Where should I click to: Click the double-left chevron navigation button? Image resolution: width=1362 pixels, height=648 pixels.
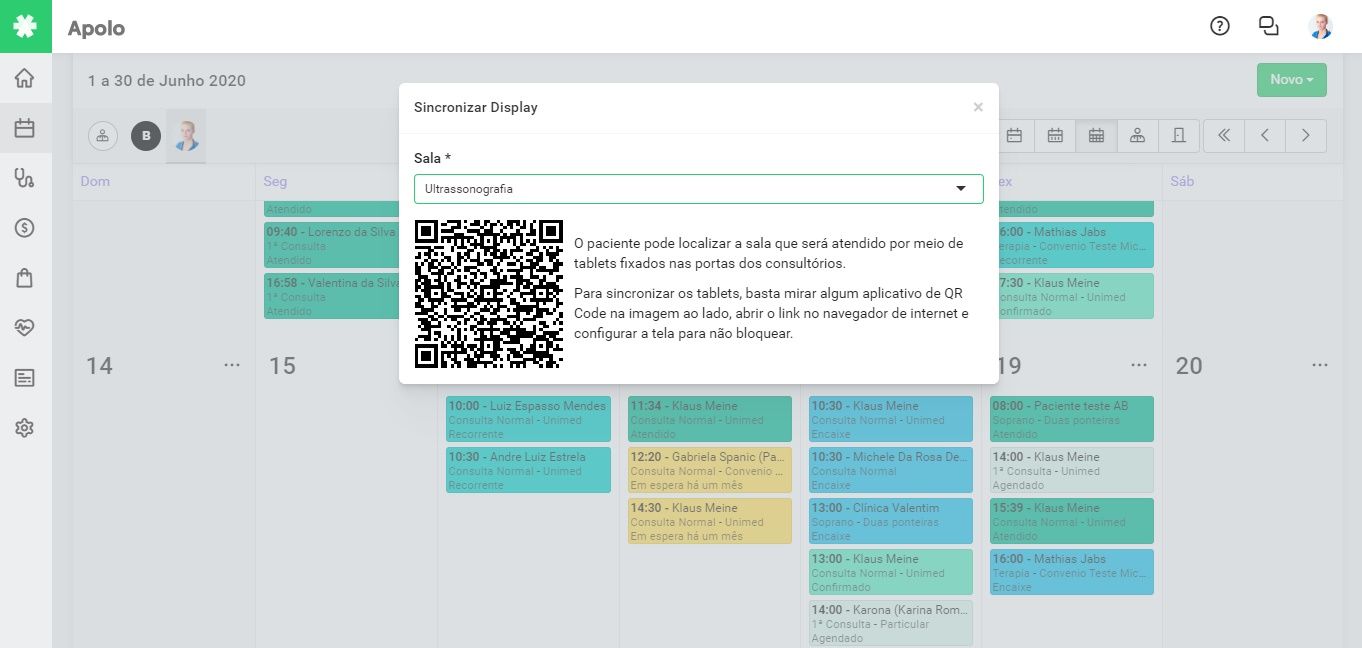pos(1224,136)
